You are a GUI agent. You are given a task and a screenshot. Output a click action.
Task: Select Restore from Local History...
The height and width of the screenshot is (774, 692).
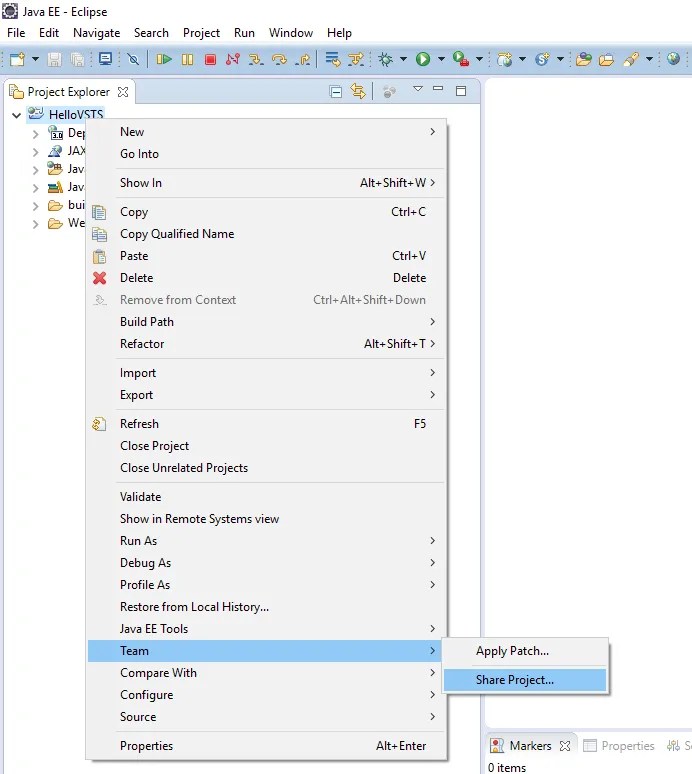pos(267,607)
